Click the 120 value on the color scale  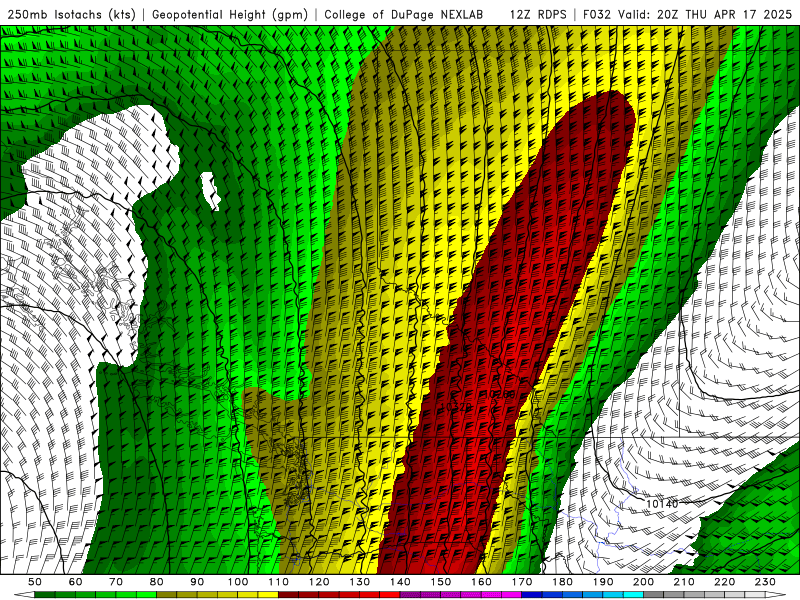(319, 582)
